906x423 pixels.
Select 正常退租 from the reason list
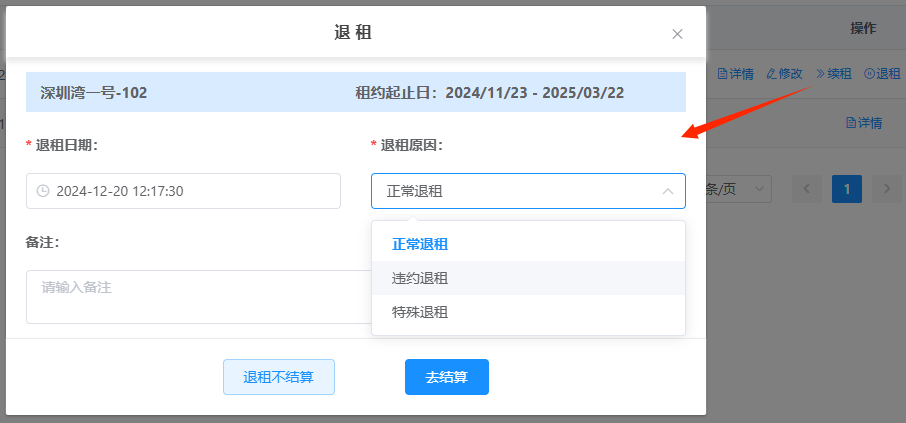click(x=420, y=244)
